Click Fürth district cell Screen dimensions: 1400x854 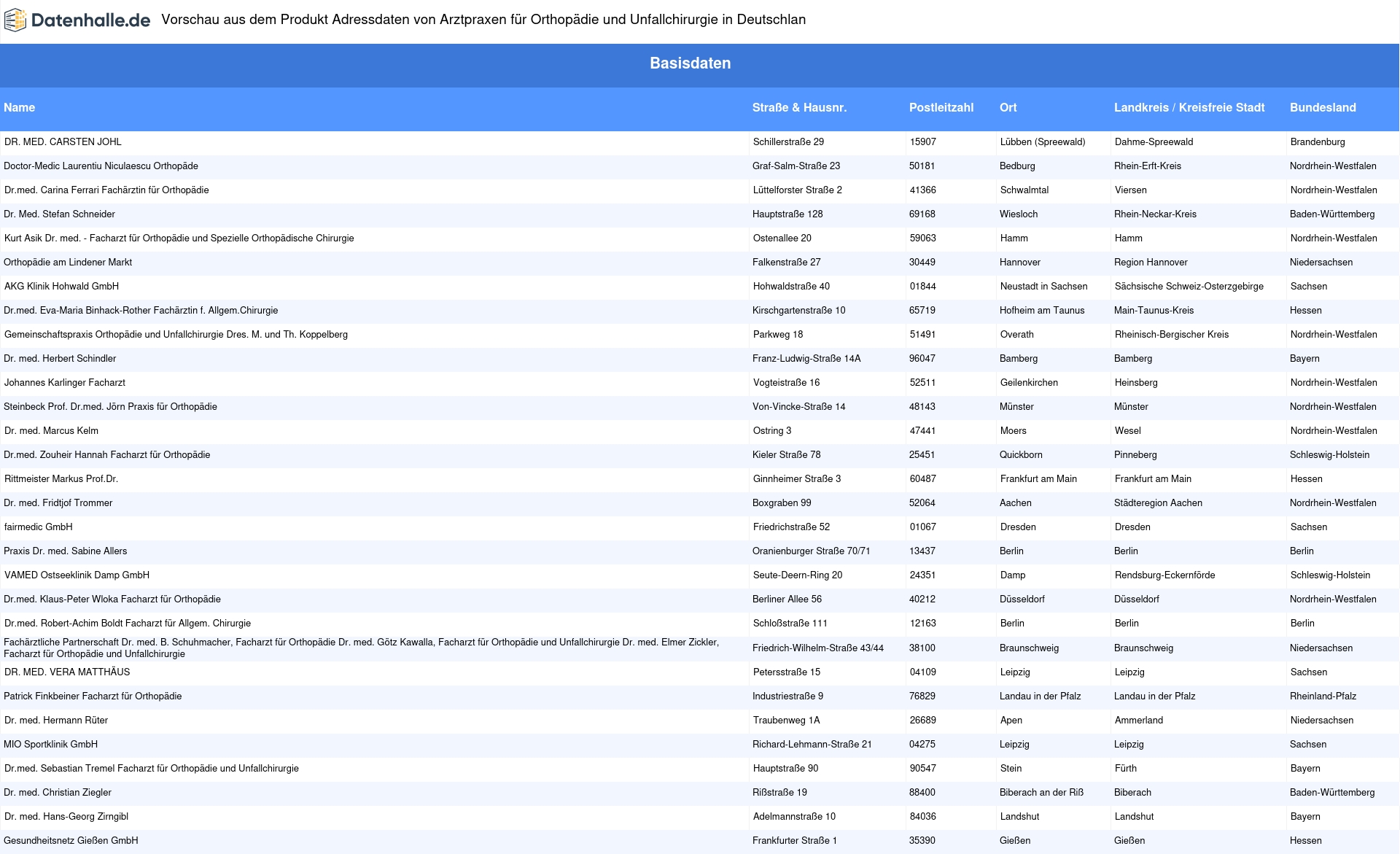[x=1126, y=769]
